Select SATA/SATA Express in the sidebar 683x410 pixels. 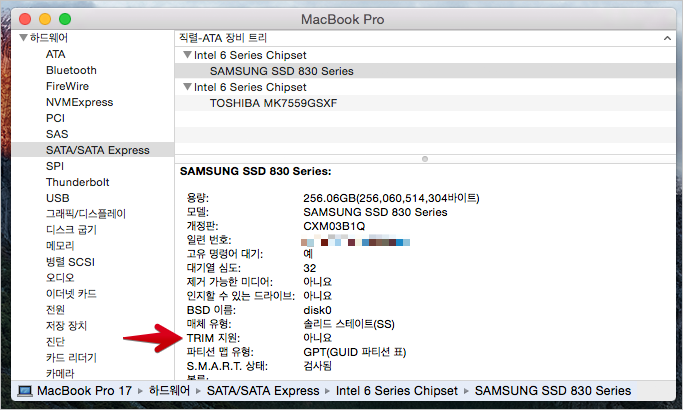93,150
